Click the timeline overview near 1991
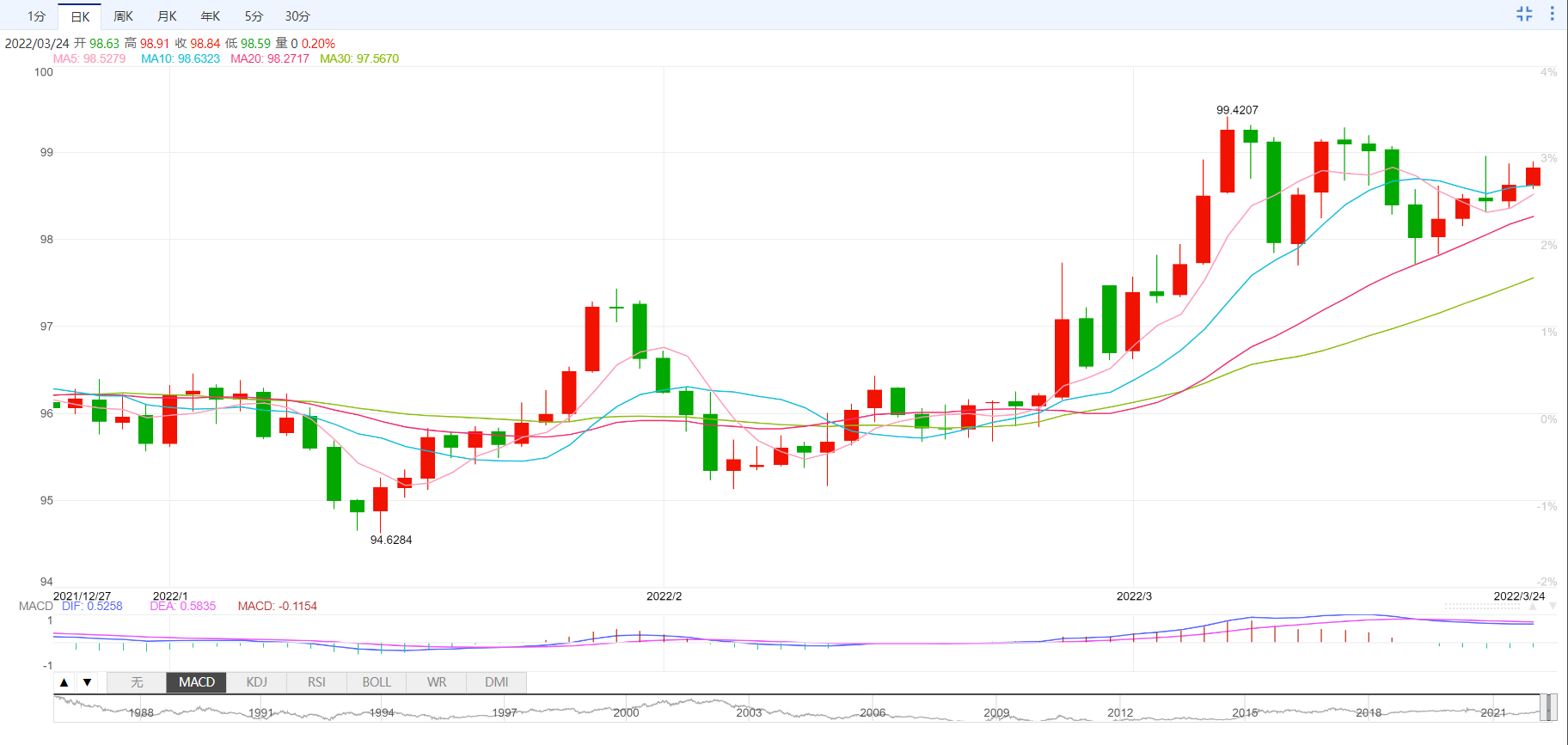 [x=260, y=712]
